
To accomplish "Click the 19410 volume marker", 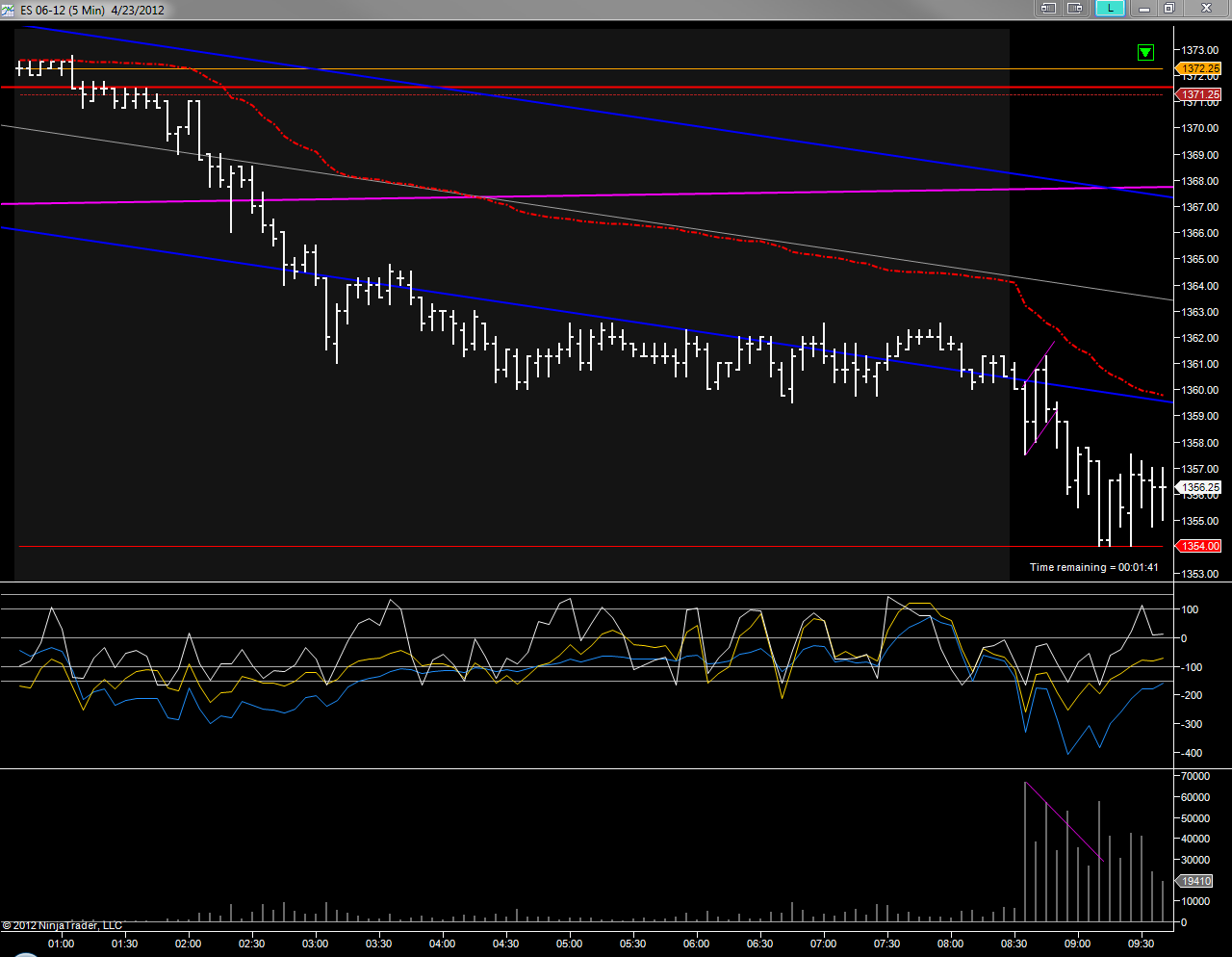I will (x=1195, y=881).
